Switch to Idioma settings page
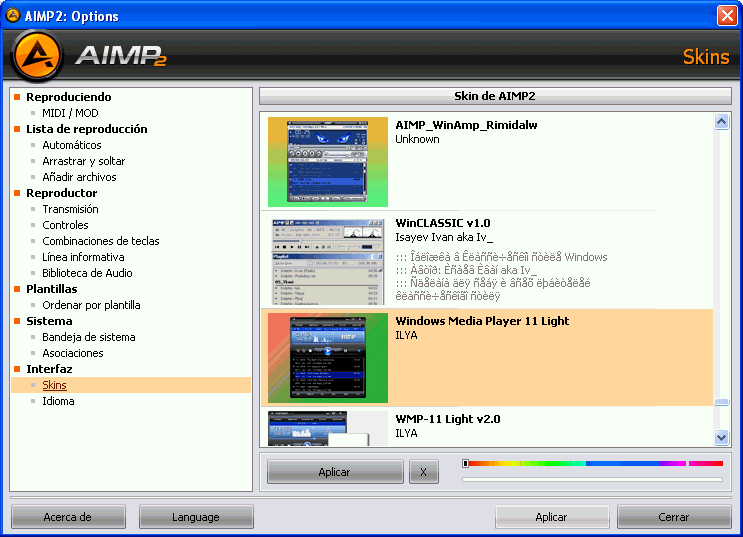This screenshot has width=743, height=537. click(x=58, y=401)
